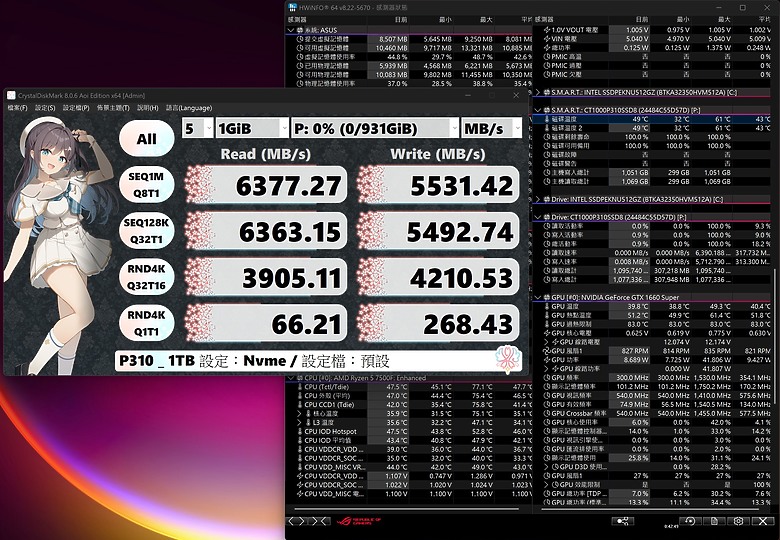Open the MB/s unit dropdown
The width and height of the screenshot is (780, 540).
(x=491, y=129)
